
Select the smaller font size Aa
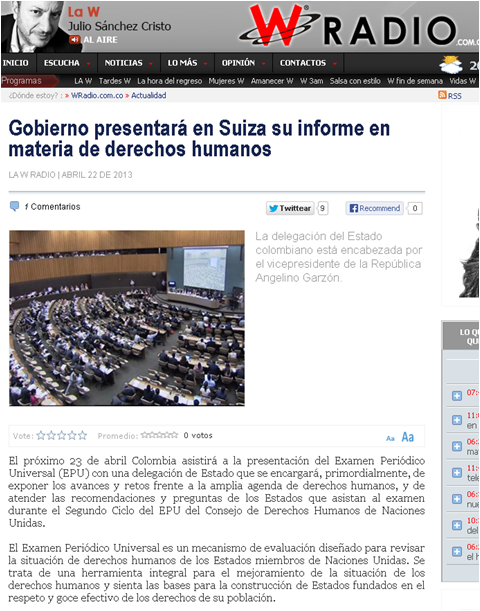click(x=390, y=438)
